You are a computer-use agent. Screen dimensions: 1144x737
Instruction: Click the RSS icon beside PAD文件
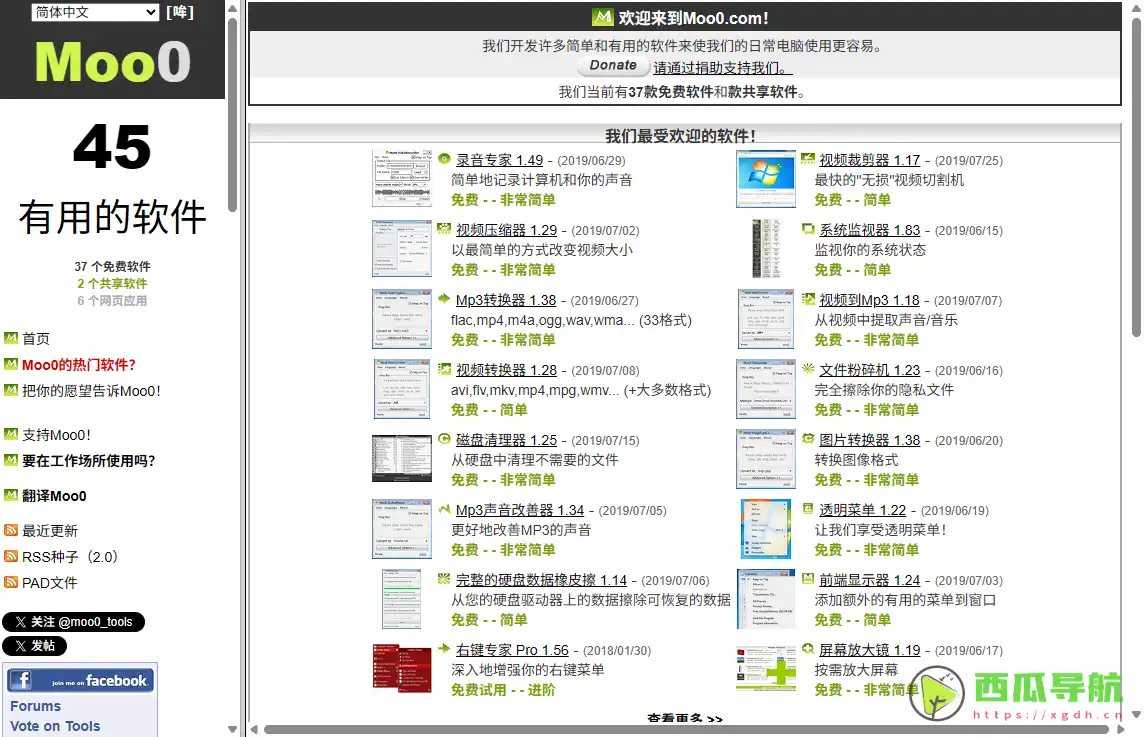[11, 582]
